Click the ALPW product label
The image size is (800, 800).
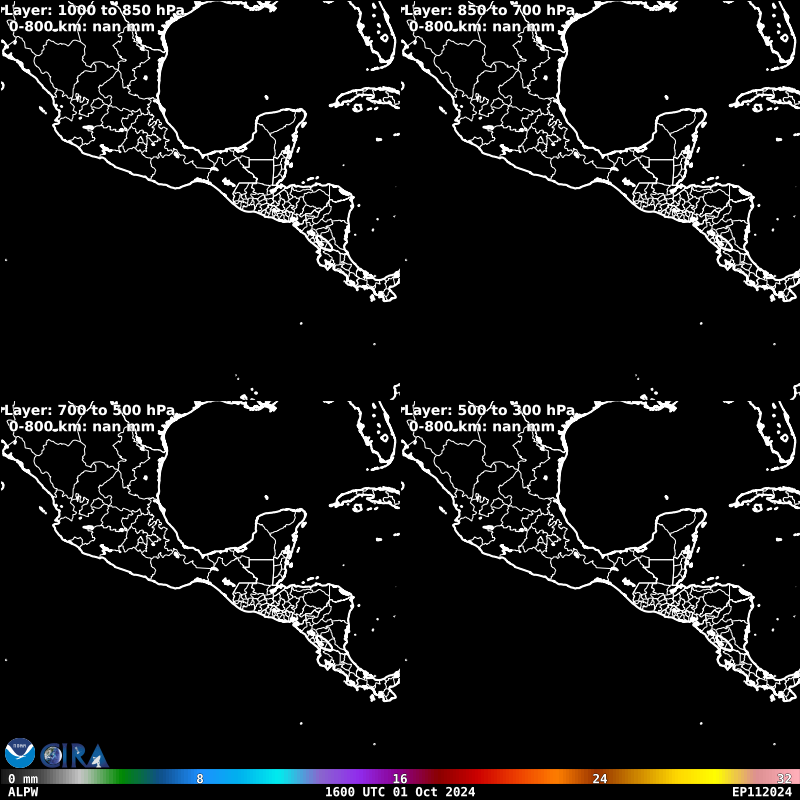(x=23, y=792)
